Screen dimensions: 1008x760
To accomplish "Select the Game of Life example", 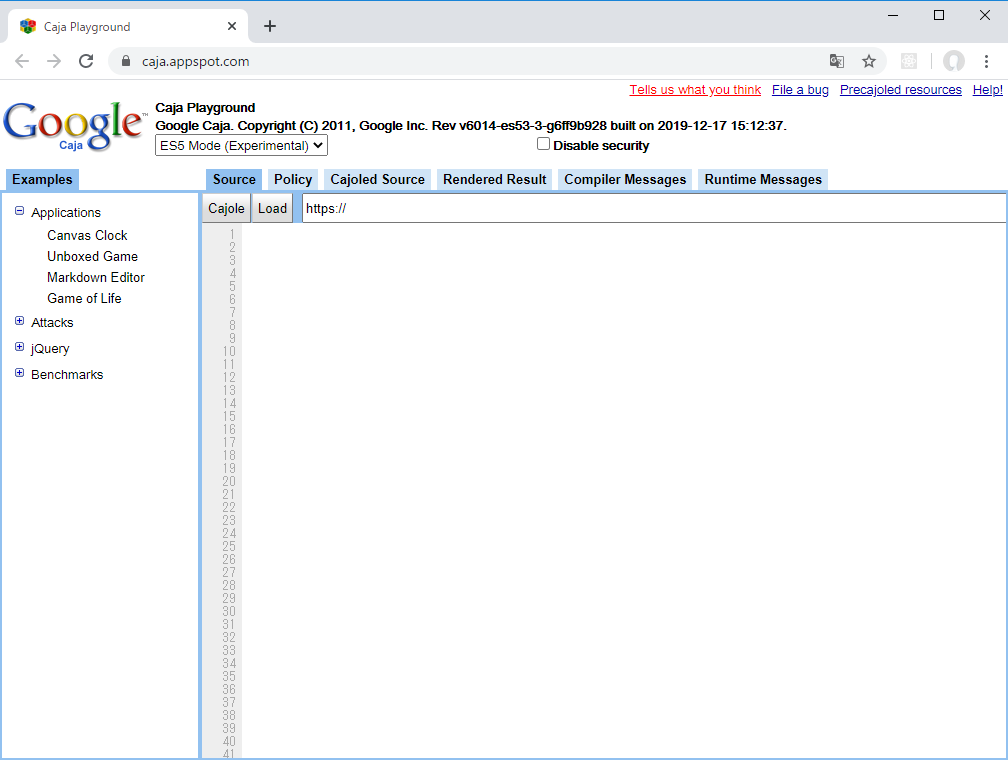I will coord(84,298).
